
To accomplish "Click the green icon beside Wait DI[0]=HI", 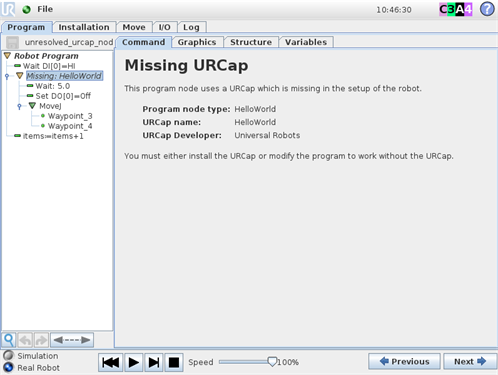I will (x=17, y=66).
